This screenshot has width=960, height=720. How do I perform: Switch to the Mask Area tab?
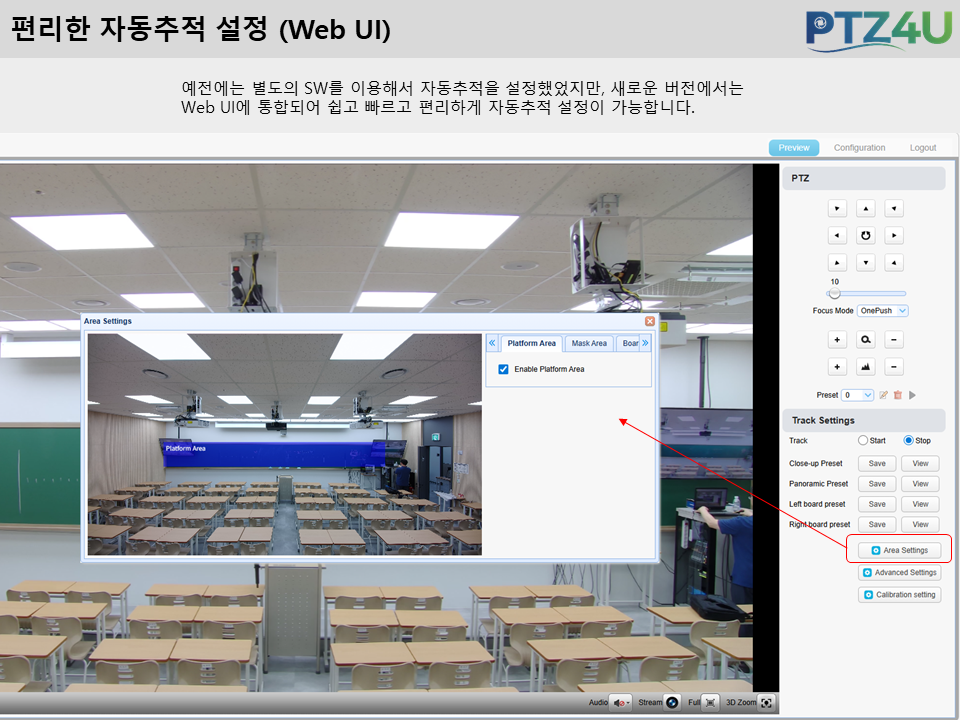pos(589,343)
